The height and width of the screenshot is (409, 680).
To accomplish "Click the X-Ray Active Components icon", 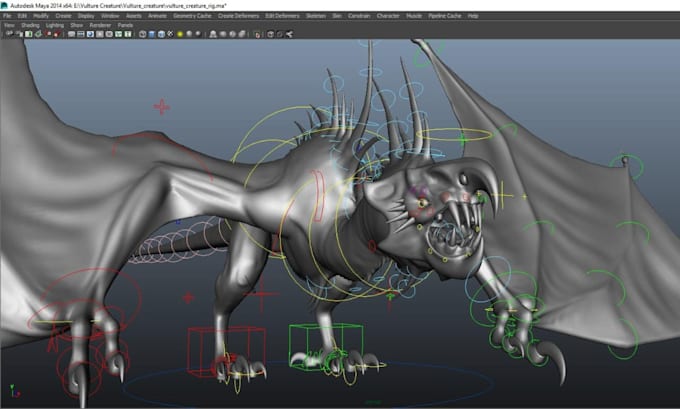I will tap(232, 34).
